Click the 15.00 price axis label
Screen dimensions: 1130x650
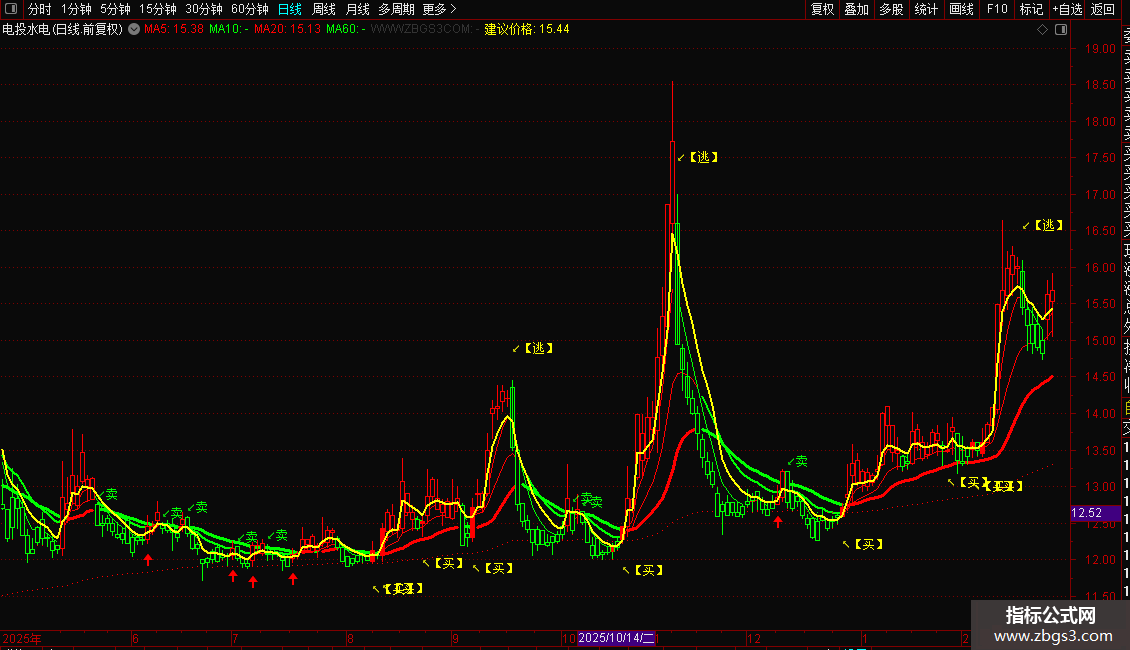coord(1100,341)
